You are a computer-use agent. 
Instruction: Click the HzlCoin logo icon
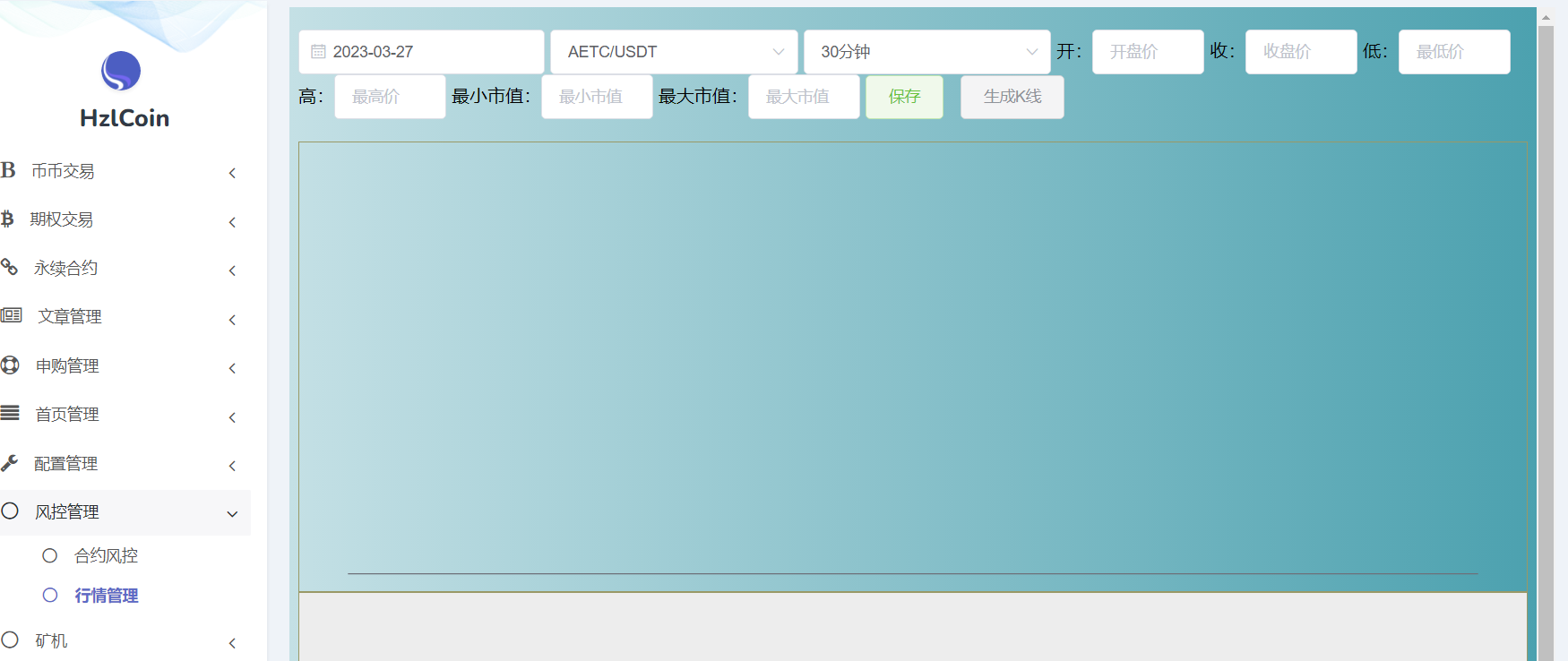(121, 72)
